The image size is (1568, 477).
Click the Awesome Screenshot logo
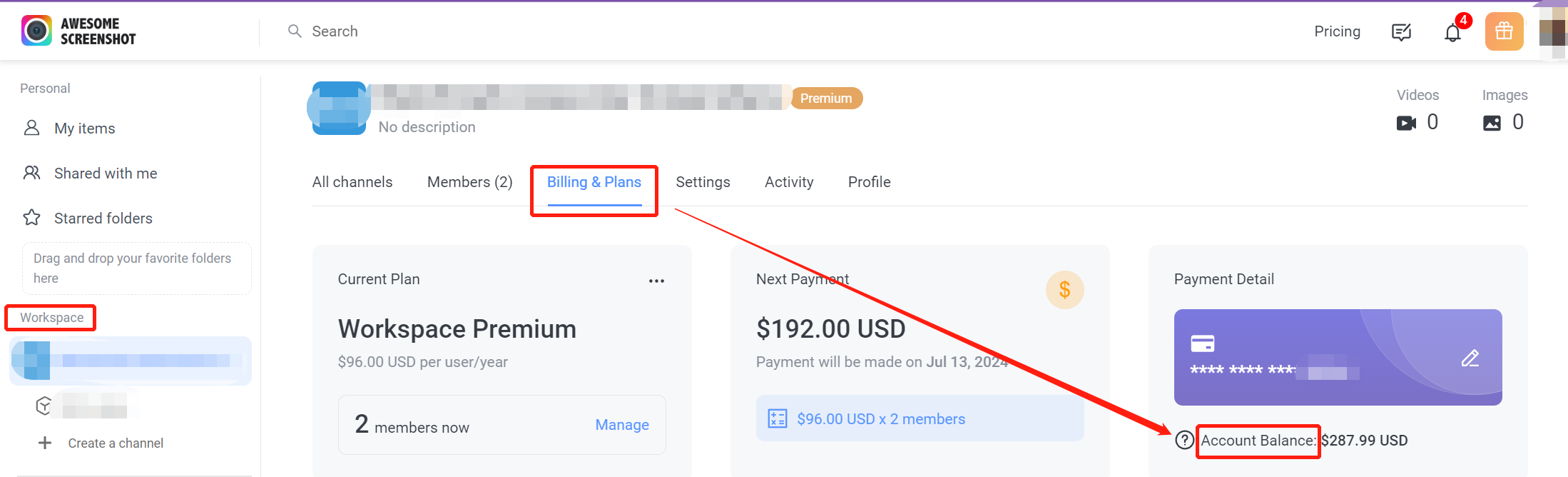click(78, 31)
